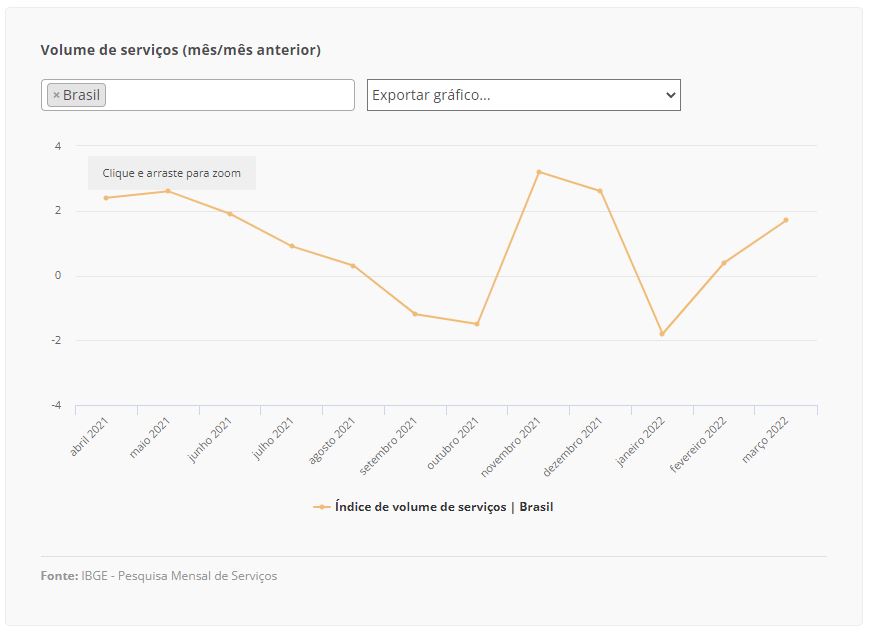This screenshot has width=872, height=633.
Task: Select the novembro 2021 peak data point
Action: pos(539,172)
